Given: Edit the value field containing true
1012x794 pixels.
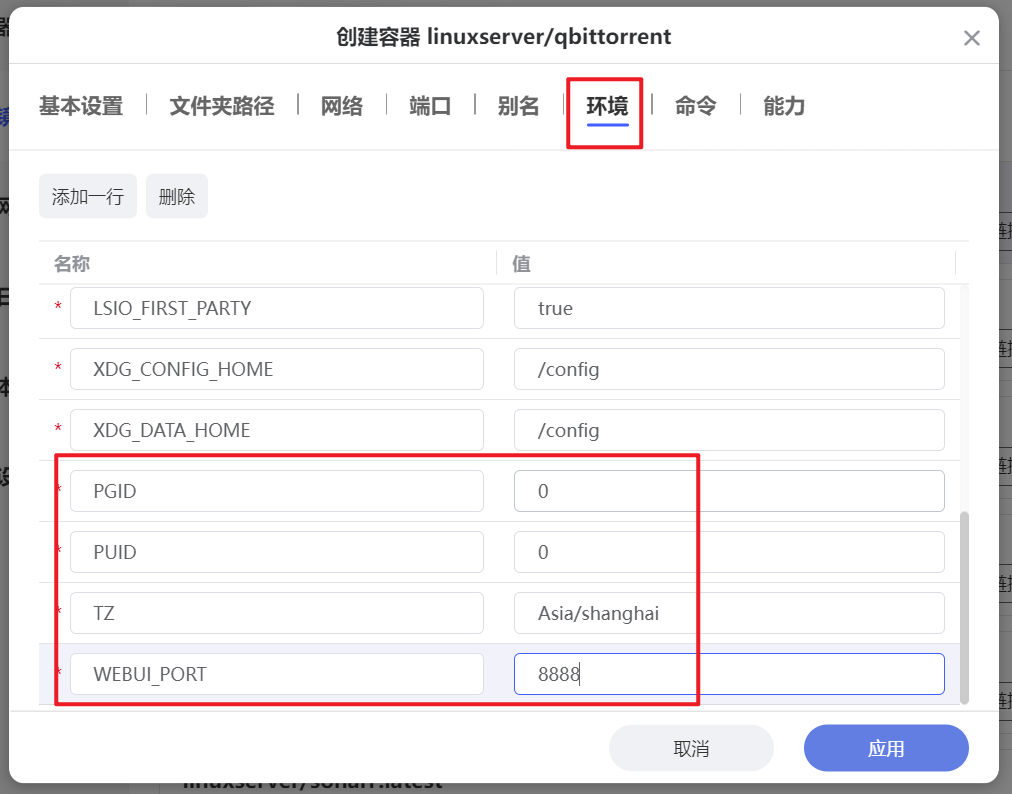Looking at the screenshot, I should 729,308.
